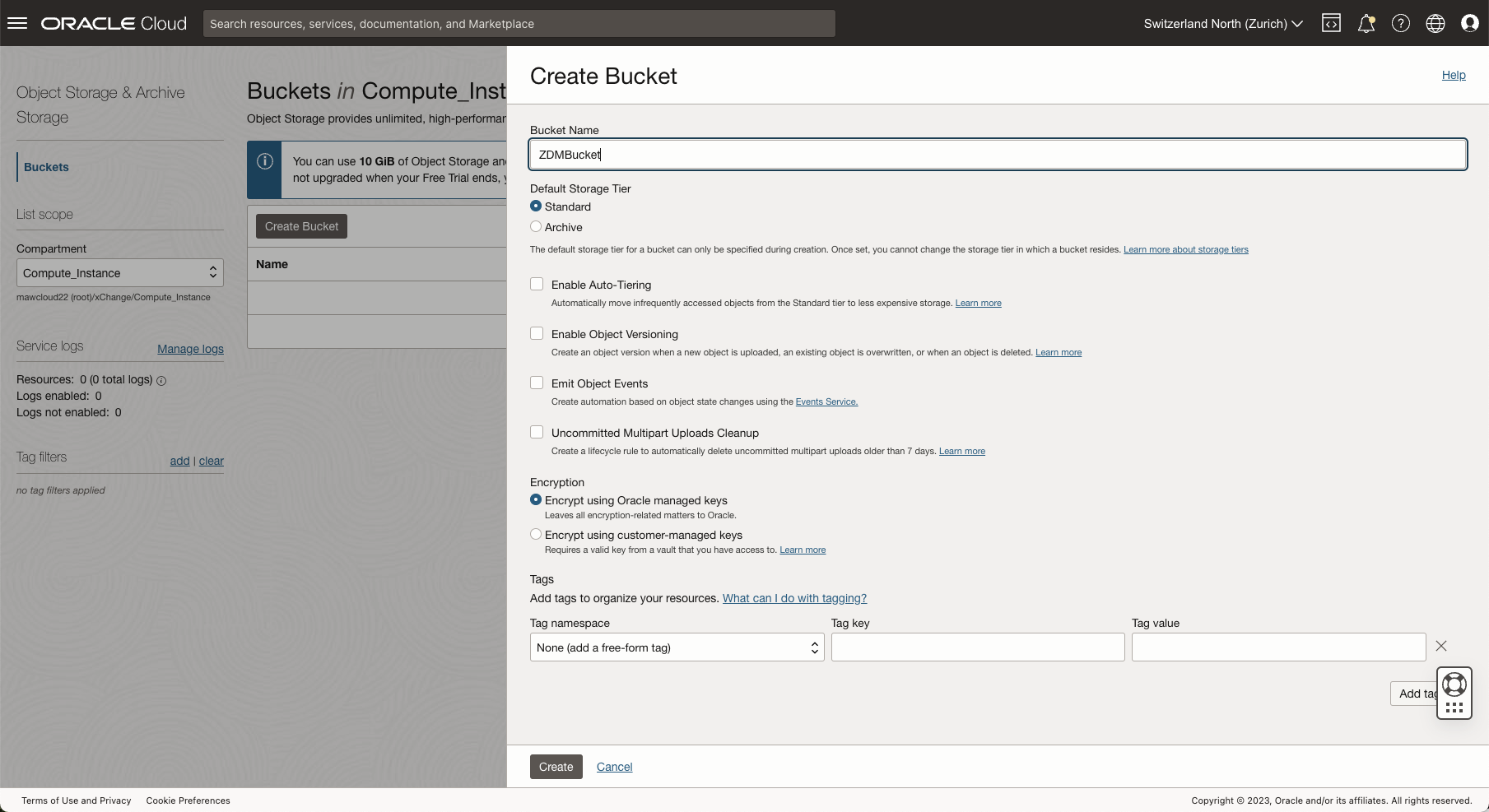
Task: Enable Auto-Tiering checkbox
Action: coord(537,285)
